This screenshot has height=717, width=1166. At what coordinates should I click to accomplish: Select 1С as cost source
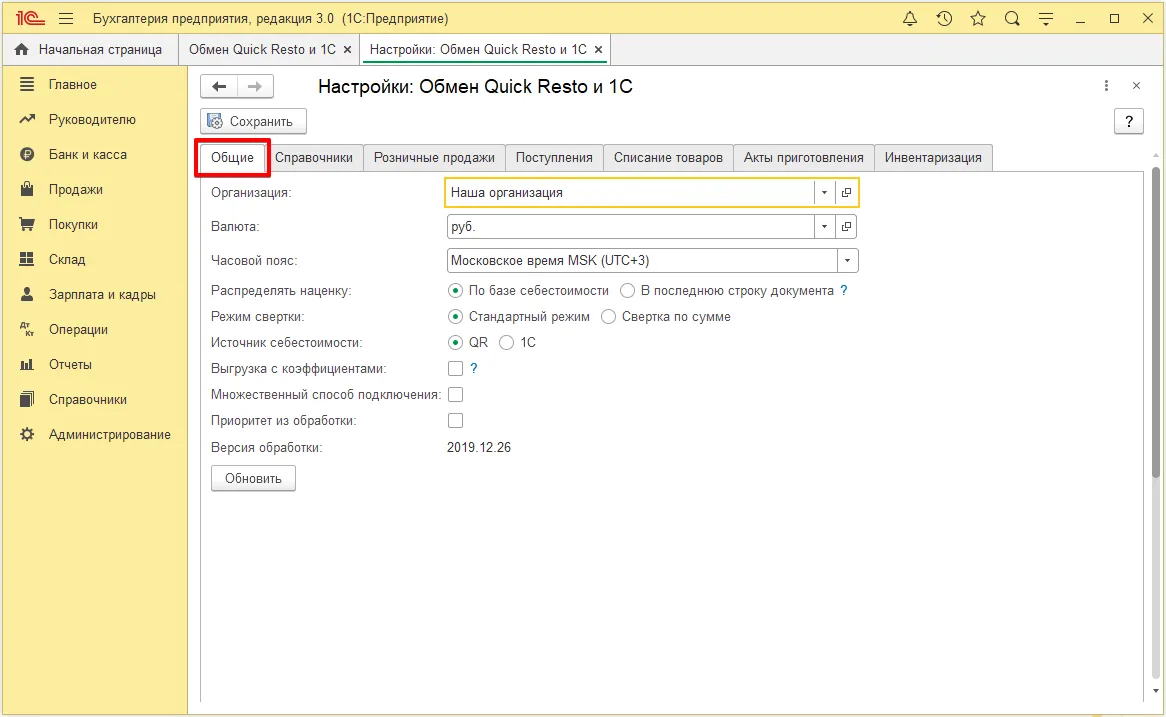pyautogui.click(x=506, y=343)
